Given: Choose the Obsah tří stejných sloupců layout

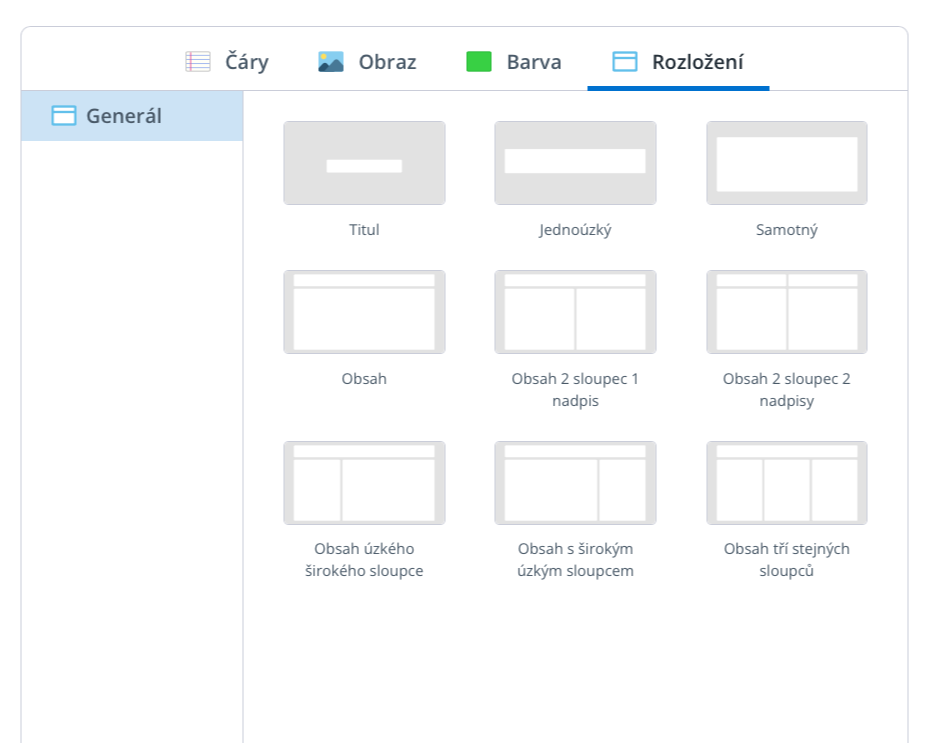Looking at the screenshot, I should click(786, 483).
